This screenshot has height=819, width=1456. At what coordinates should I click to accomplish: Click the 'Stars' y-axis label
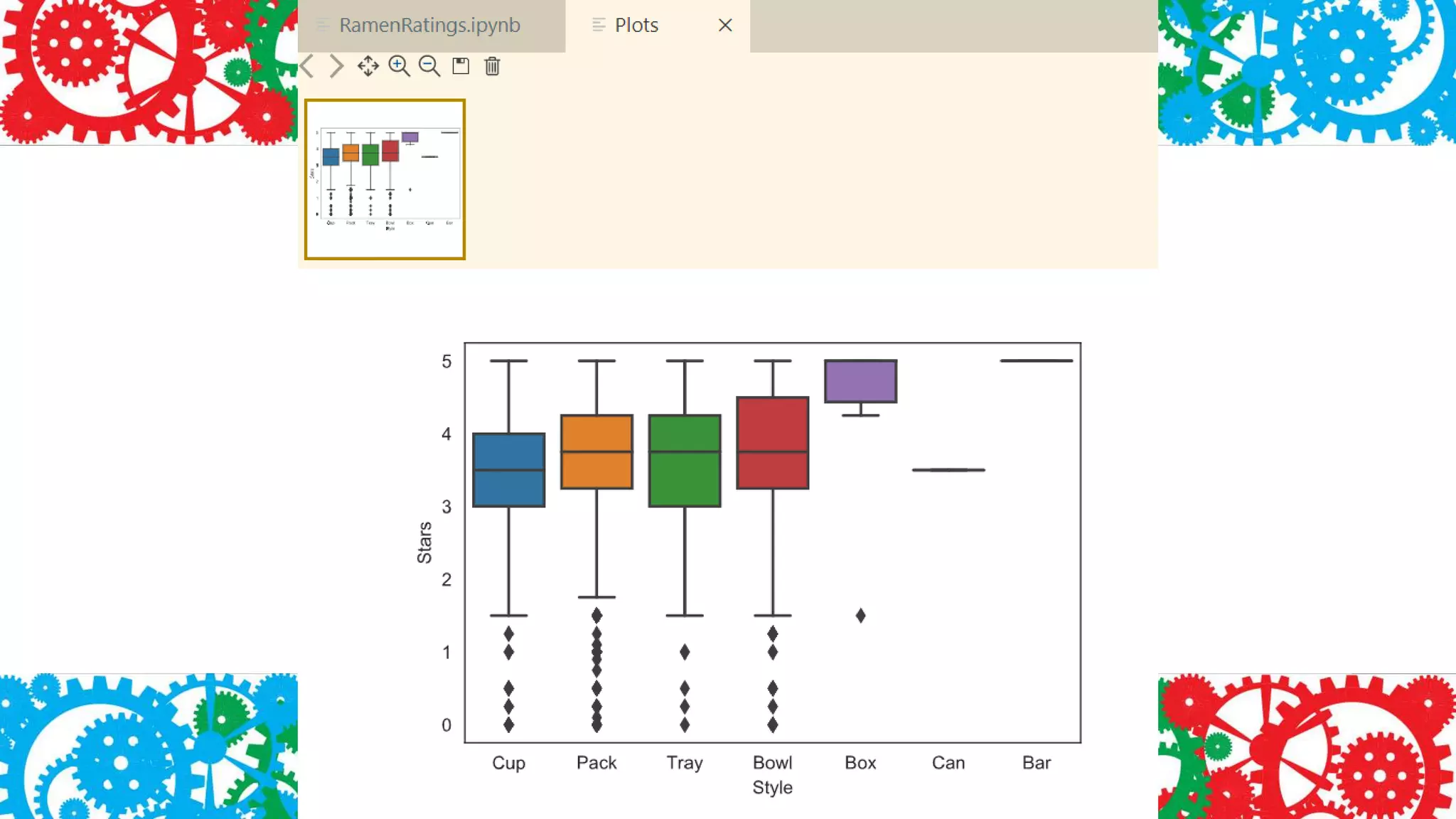[424, 542]
